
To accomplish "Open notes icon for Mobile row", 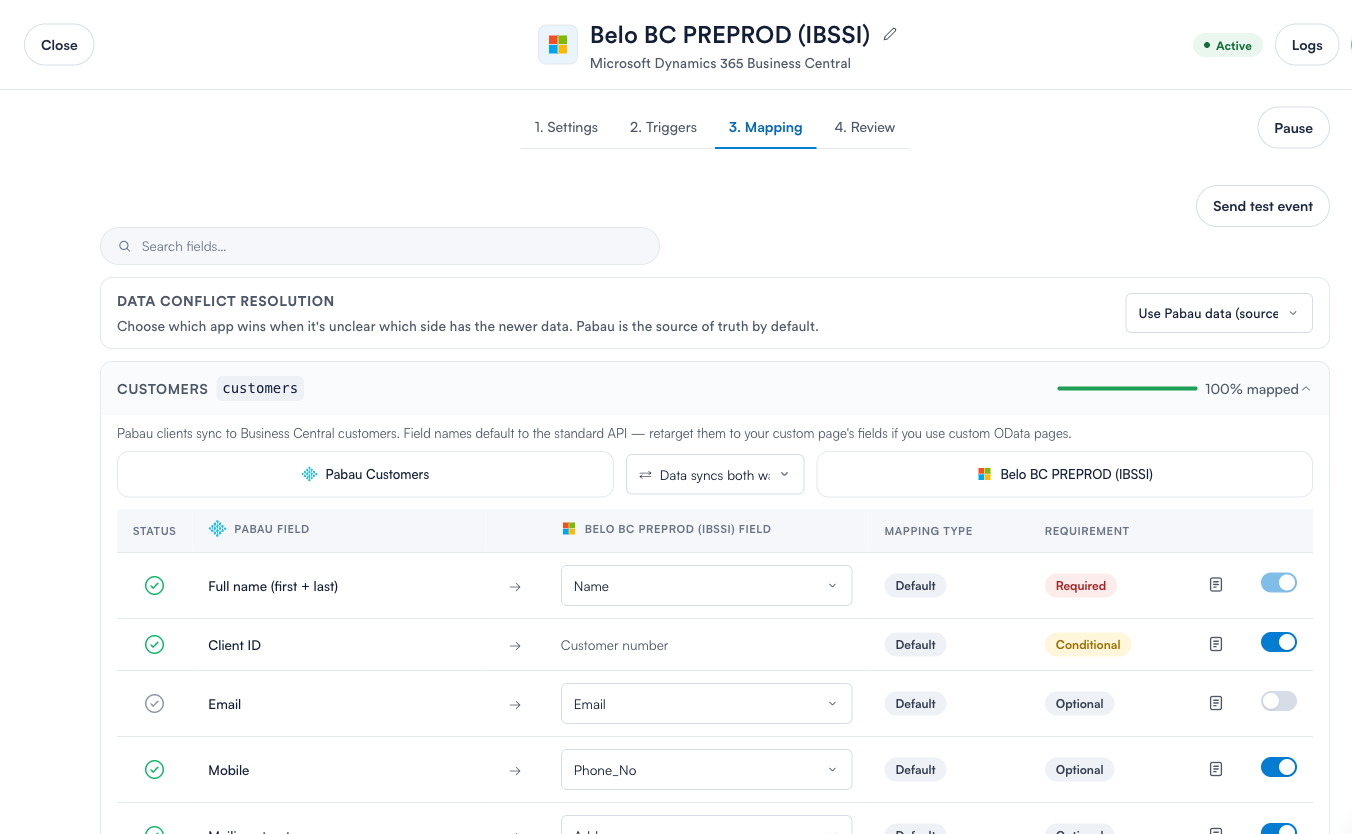I will (x=1216, y=770).
